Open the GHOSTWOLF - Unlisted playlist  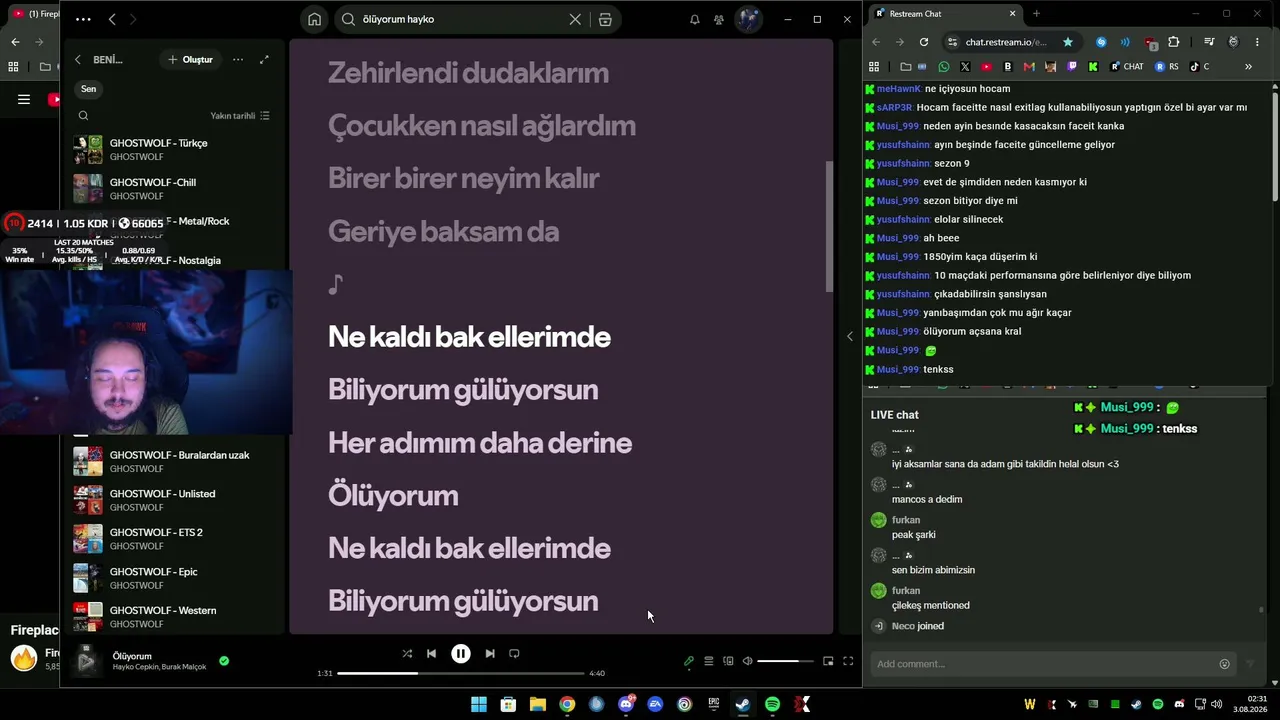[170, 500]
